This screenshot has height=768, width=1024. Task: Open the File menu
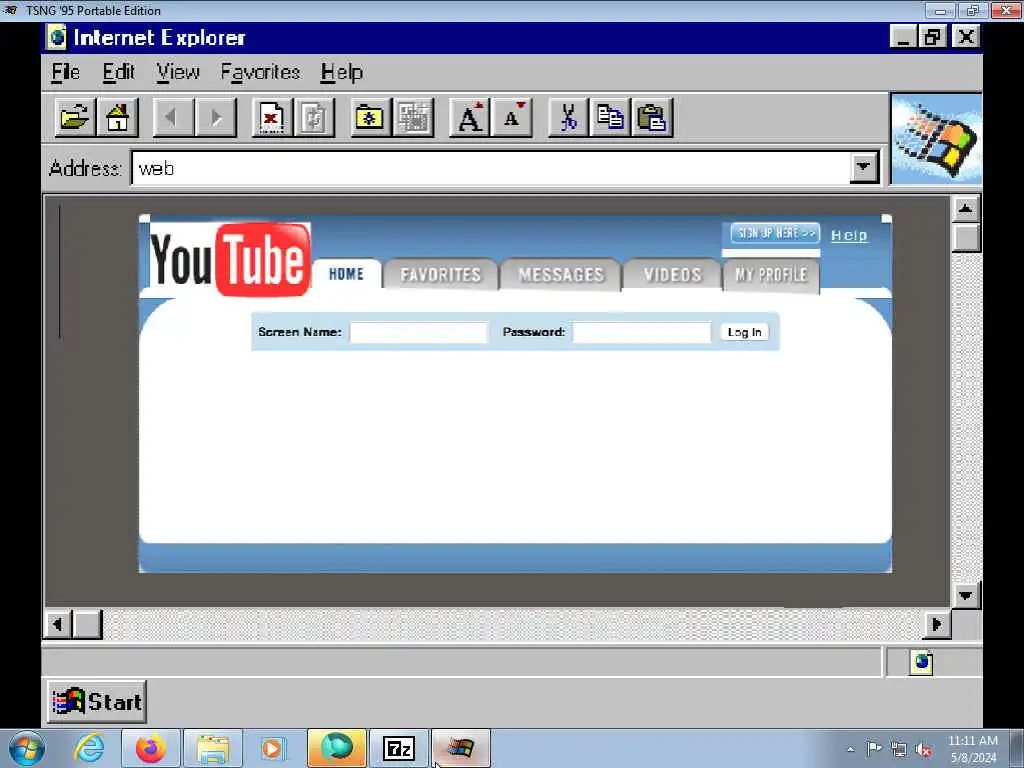[x=65, y=72]
